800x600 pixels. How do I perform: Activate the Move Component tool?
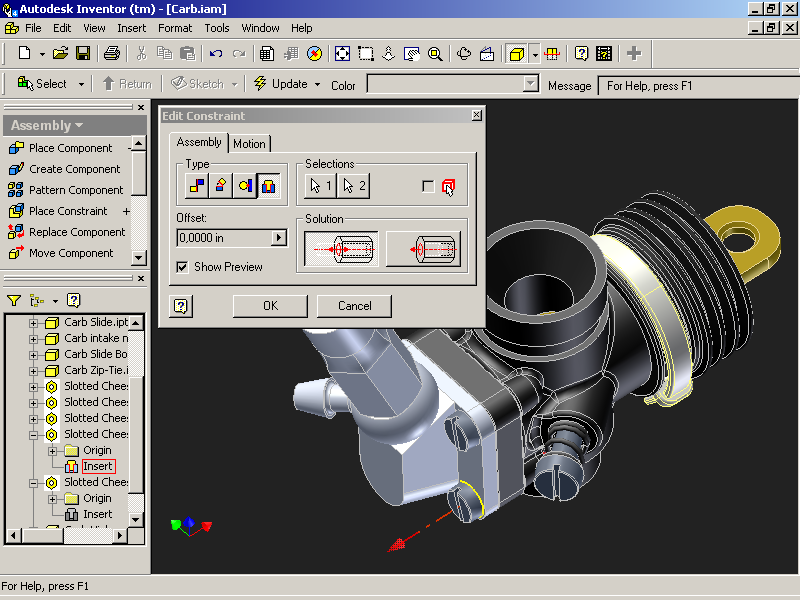pos(60,253)
